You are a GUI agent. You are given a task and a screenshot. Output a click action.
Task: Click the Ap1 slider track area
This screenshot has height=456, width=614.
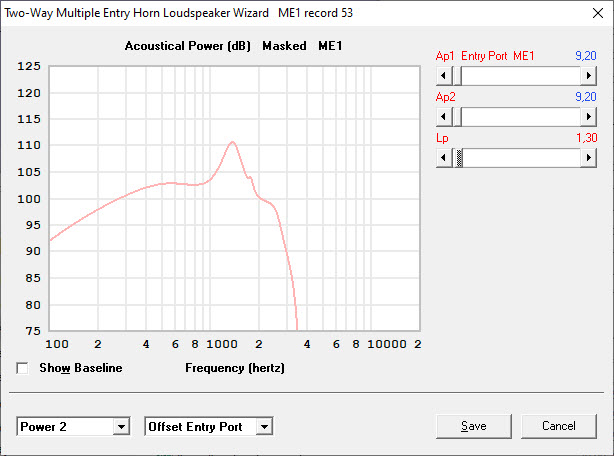tap(521, 76)
